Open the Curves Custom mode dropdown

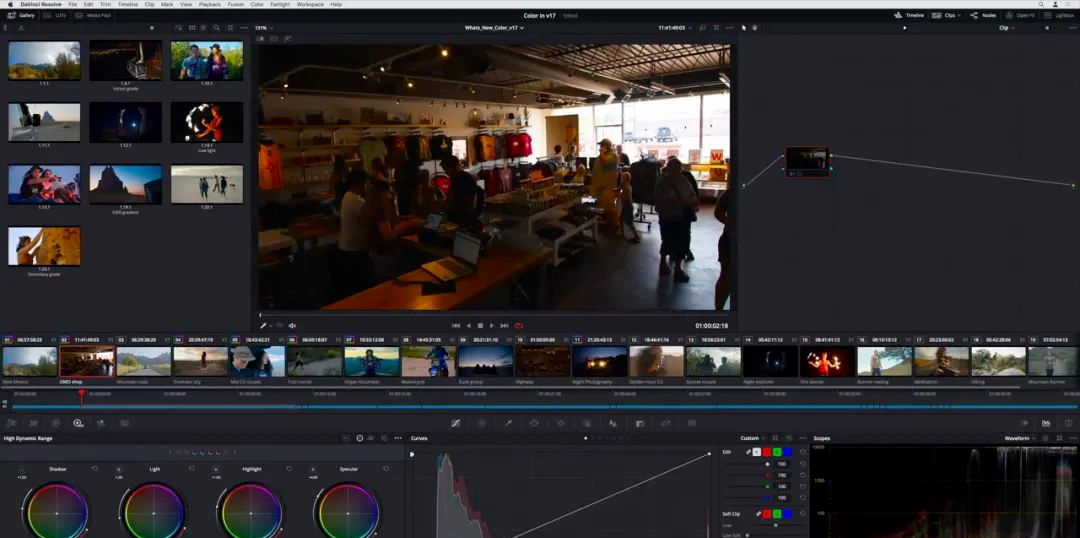pyautogui.click(x=752, y=438)
